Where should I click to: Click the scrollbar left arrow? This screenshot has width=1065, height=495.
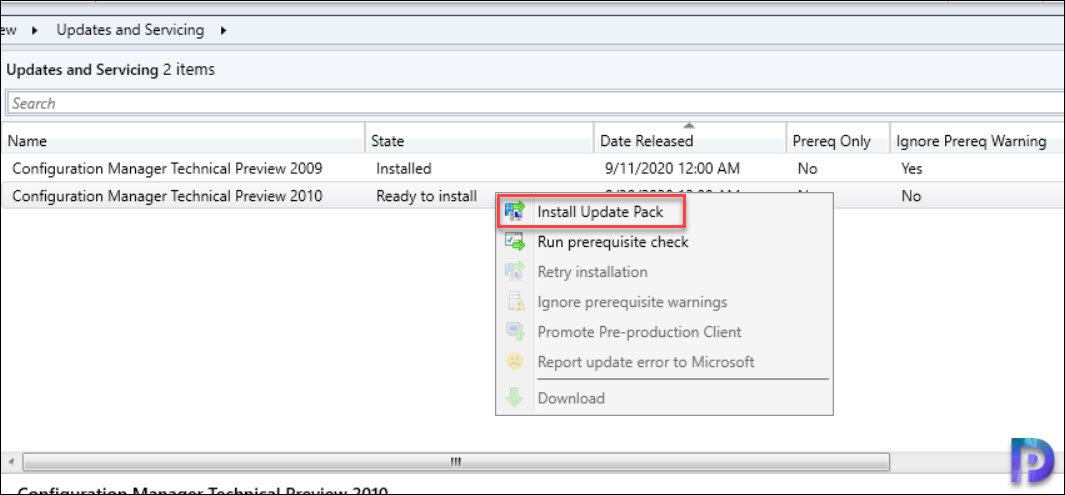tap(11, 462)
